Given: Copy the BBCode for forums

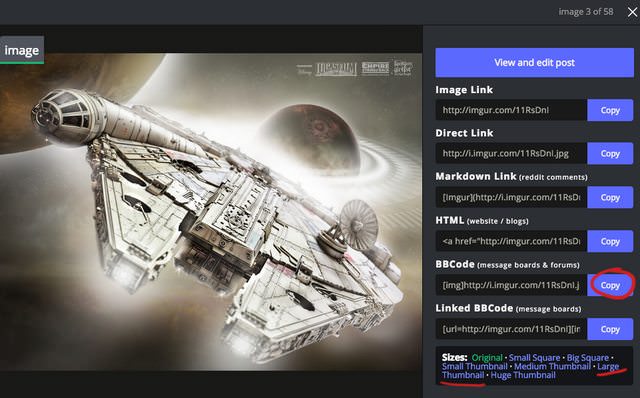Looking at the screenshot, I should click(610, 285).
